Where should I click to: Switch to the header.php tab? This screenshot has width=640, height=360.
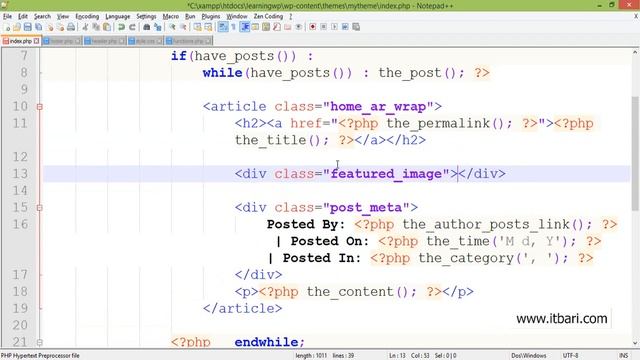coord(104,41)
